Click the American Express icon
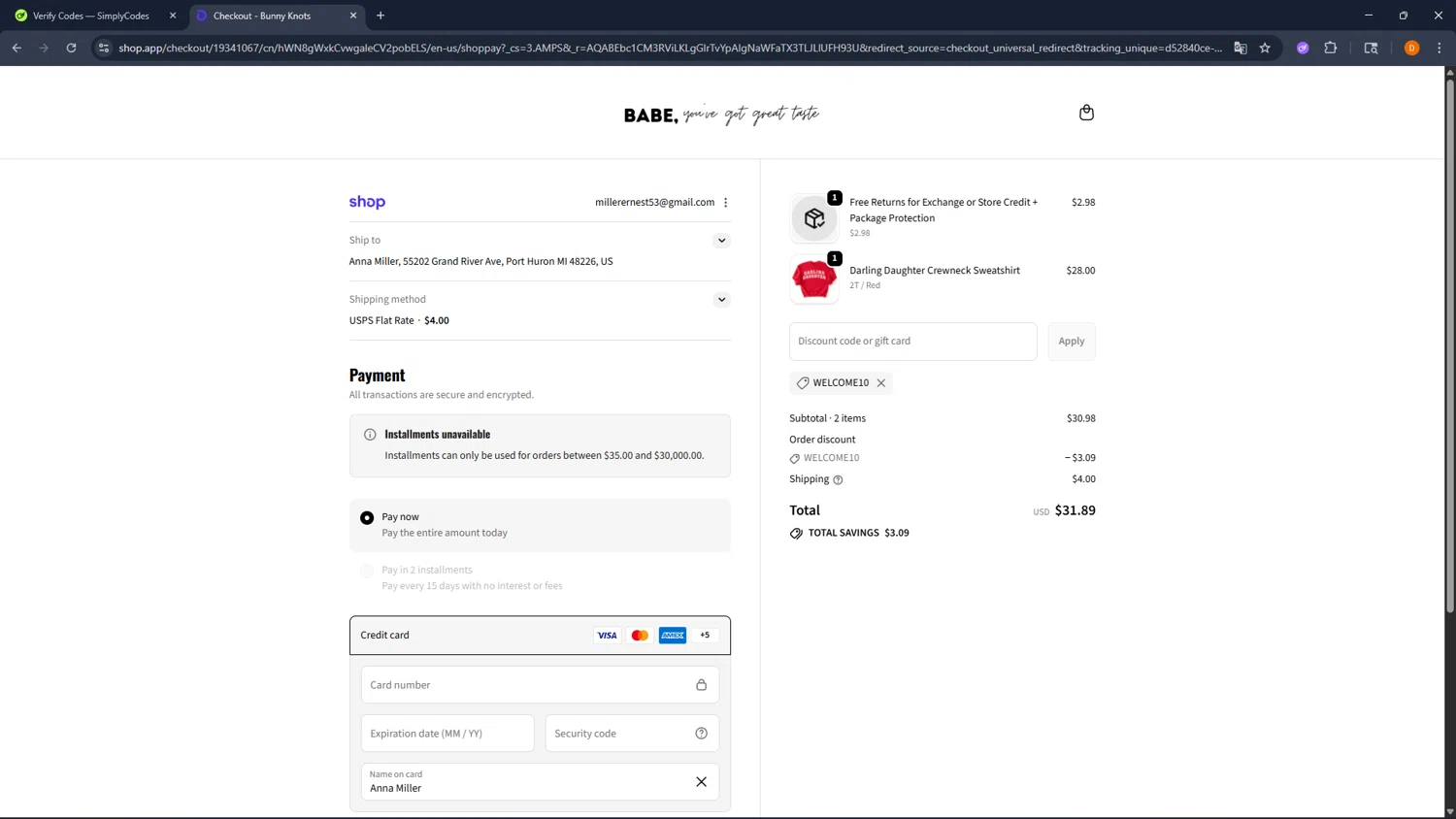 tap(673, 636)
